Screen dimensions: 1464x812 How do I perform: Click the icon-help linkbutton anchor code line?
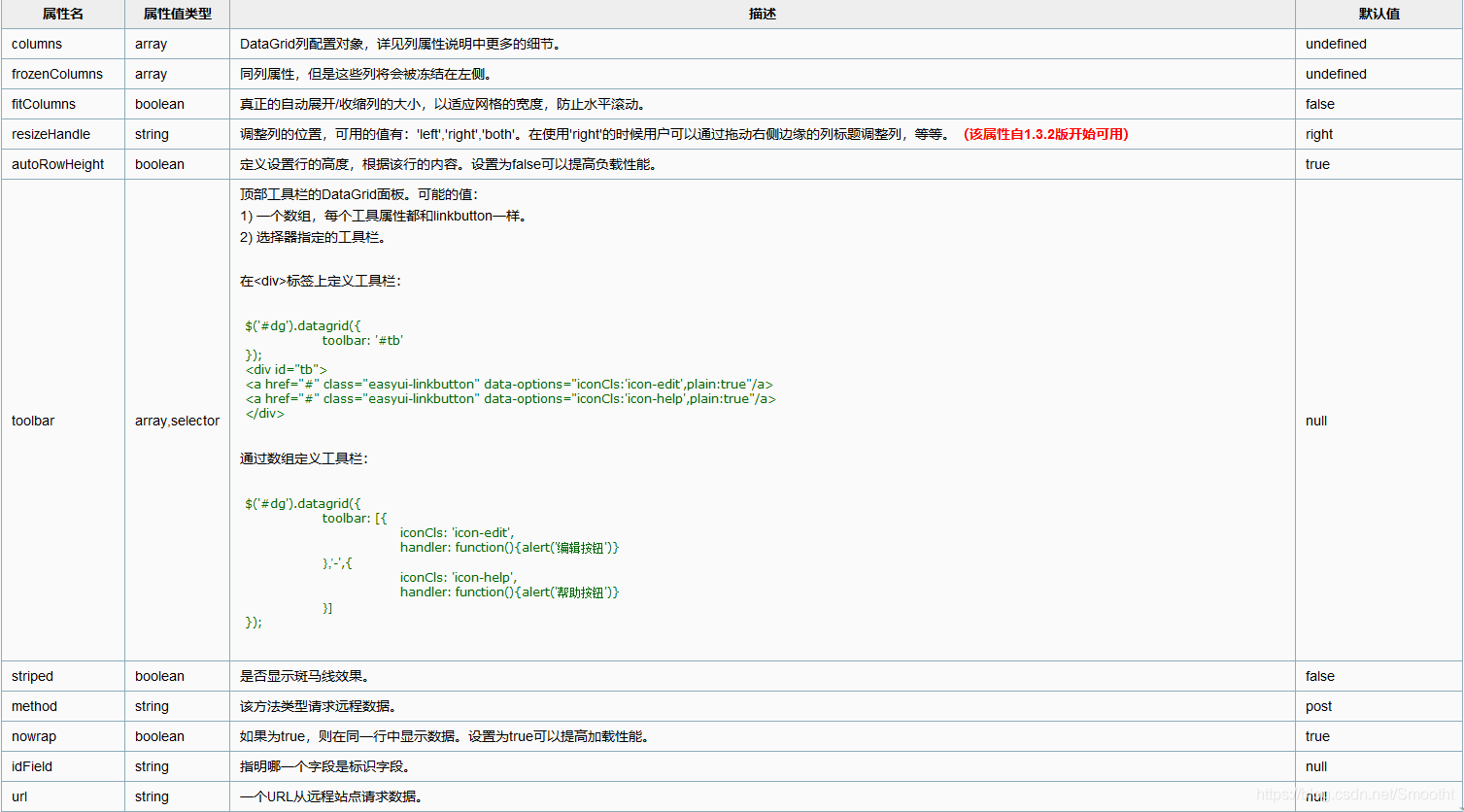[x=511, y=399]
